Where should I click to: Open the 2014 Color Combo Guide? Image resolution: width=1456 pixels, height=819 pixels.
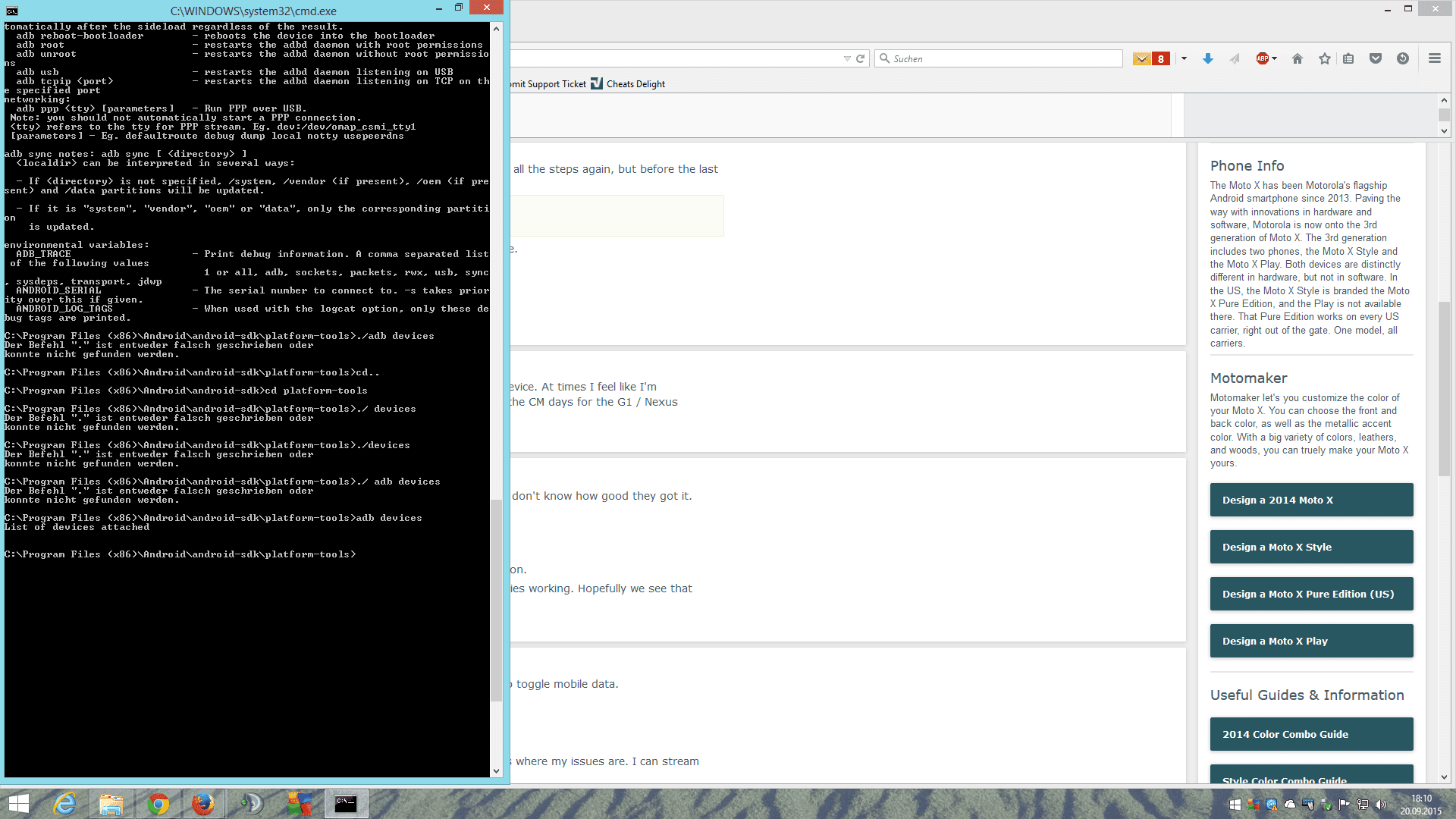point(1312,734)
